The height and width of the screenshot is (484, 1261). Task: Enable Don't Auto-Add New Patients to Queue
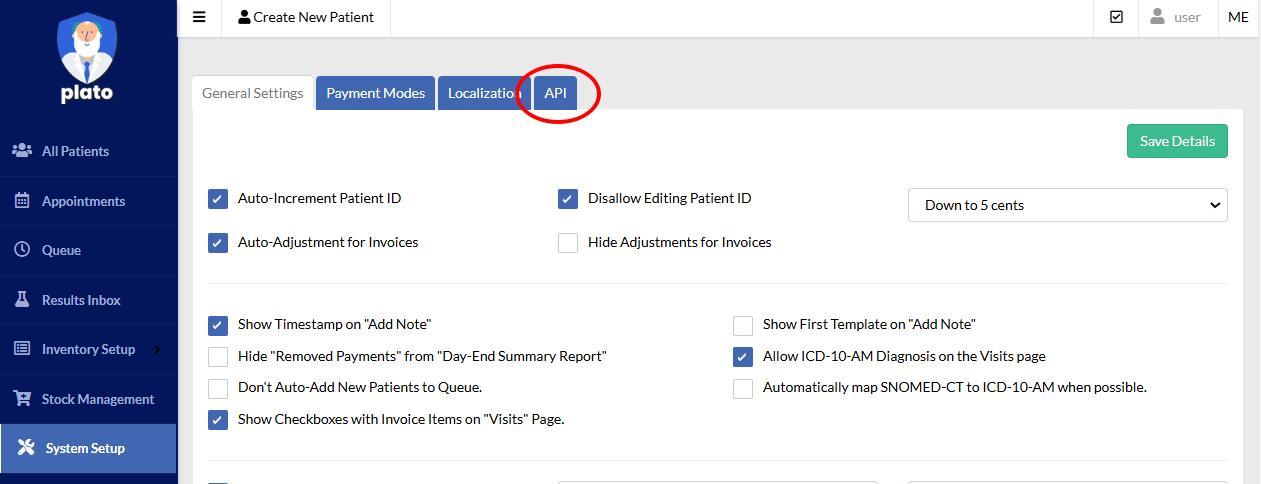click(x=218, y=388)
